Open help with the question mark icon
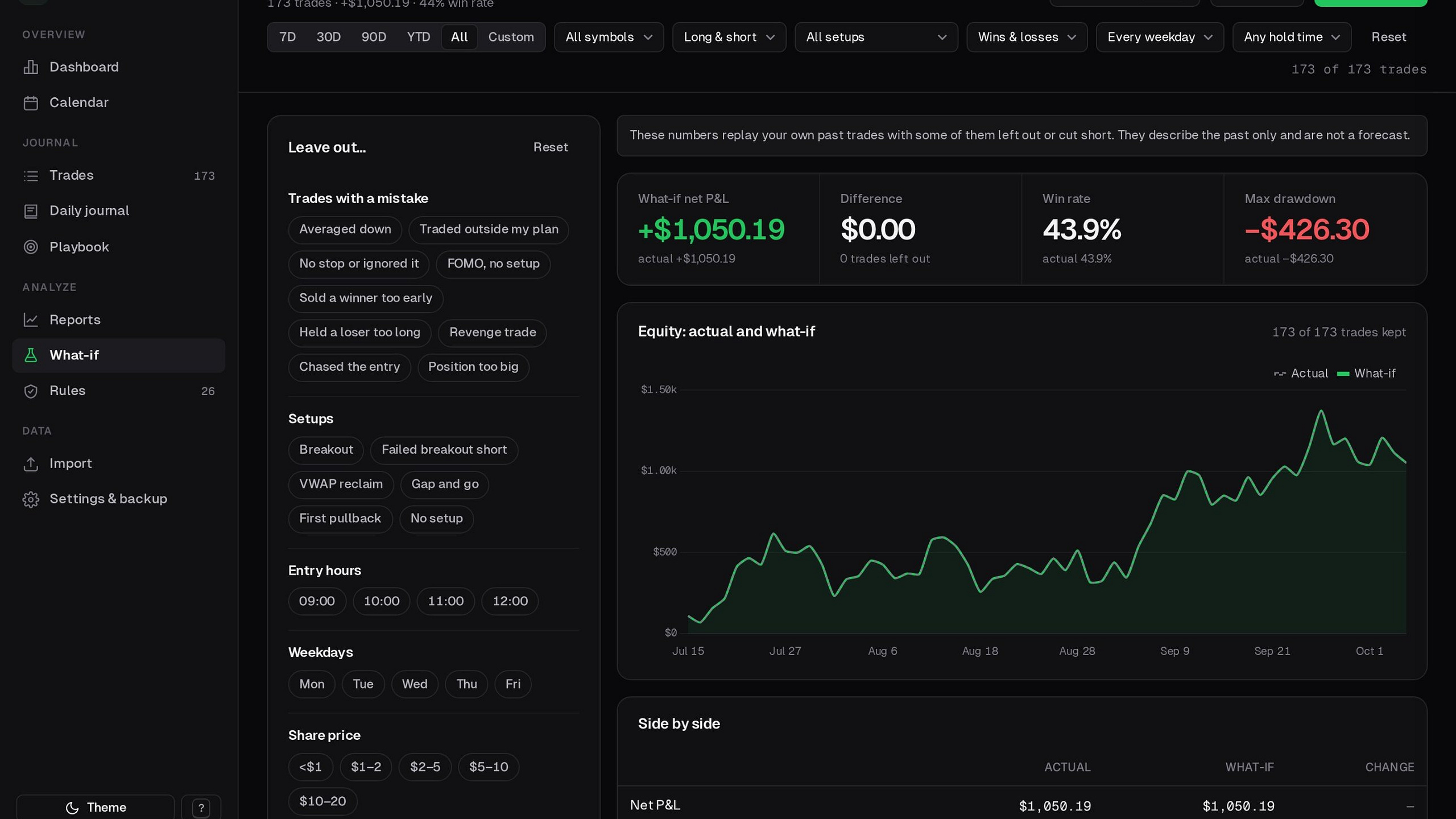 pos(201,808)
